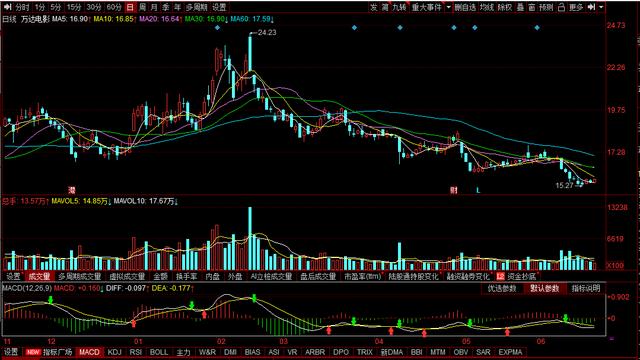640x360 pixels.
Task: Click the 叠 overlay icon in toolbar
Action: tap(520, 7)
